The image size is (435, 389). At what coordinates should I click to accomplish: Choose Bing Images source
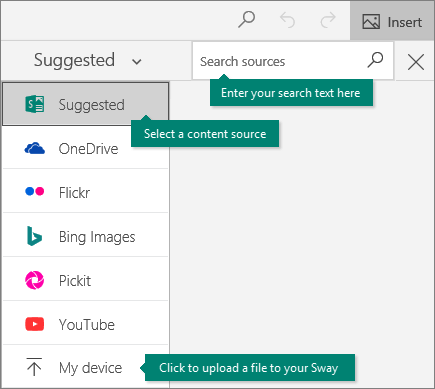pyautogui.click(x=86, y=236)
